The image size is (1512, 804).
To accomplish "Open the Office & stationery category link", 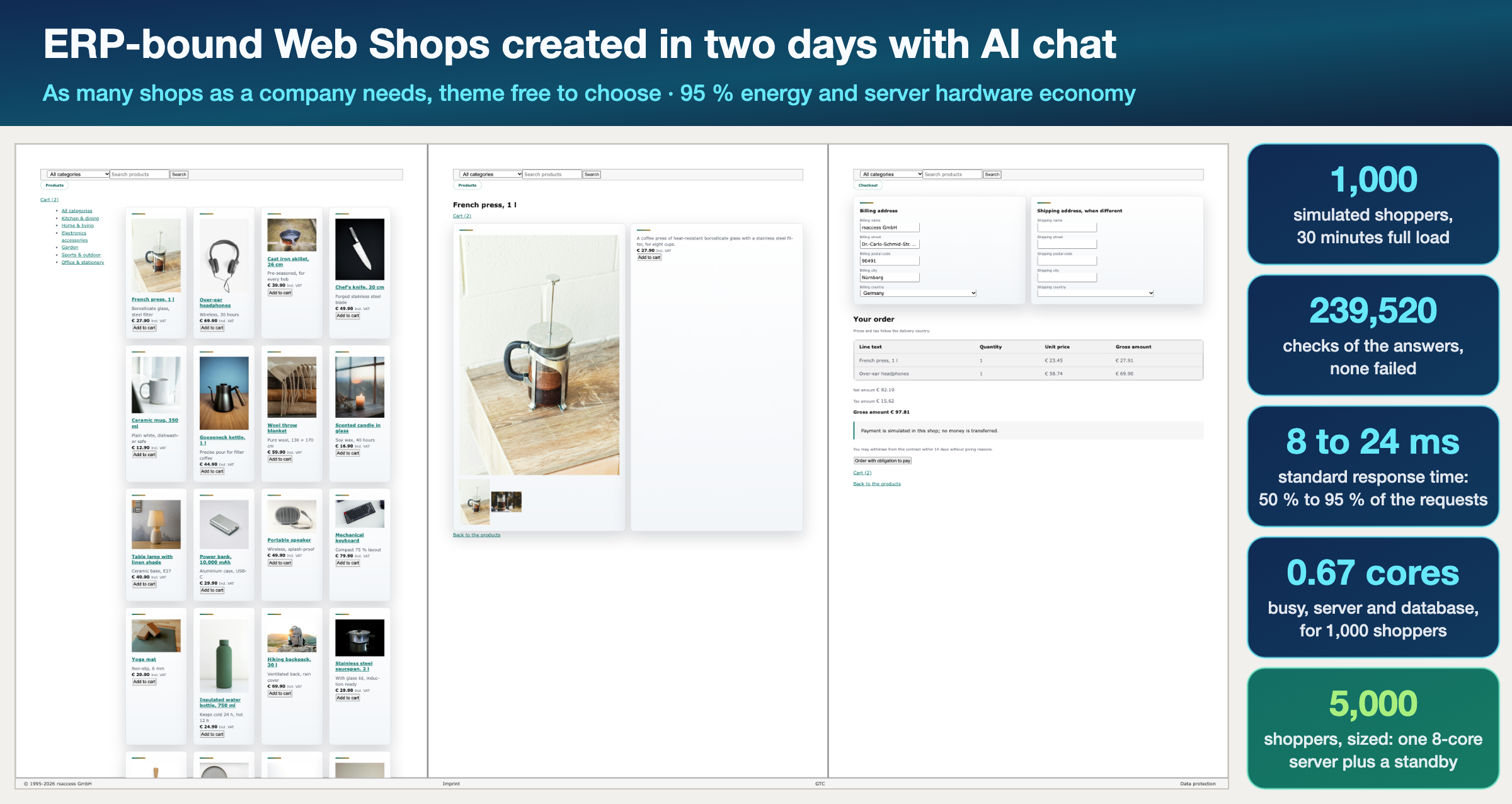I will pos(83,263).
